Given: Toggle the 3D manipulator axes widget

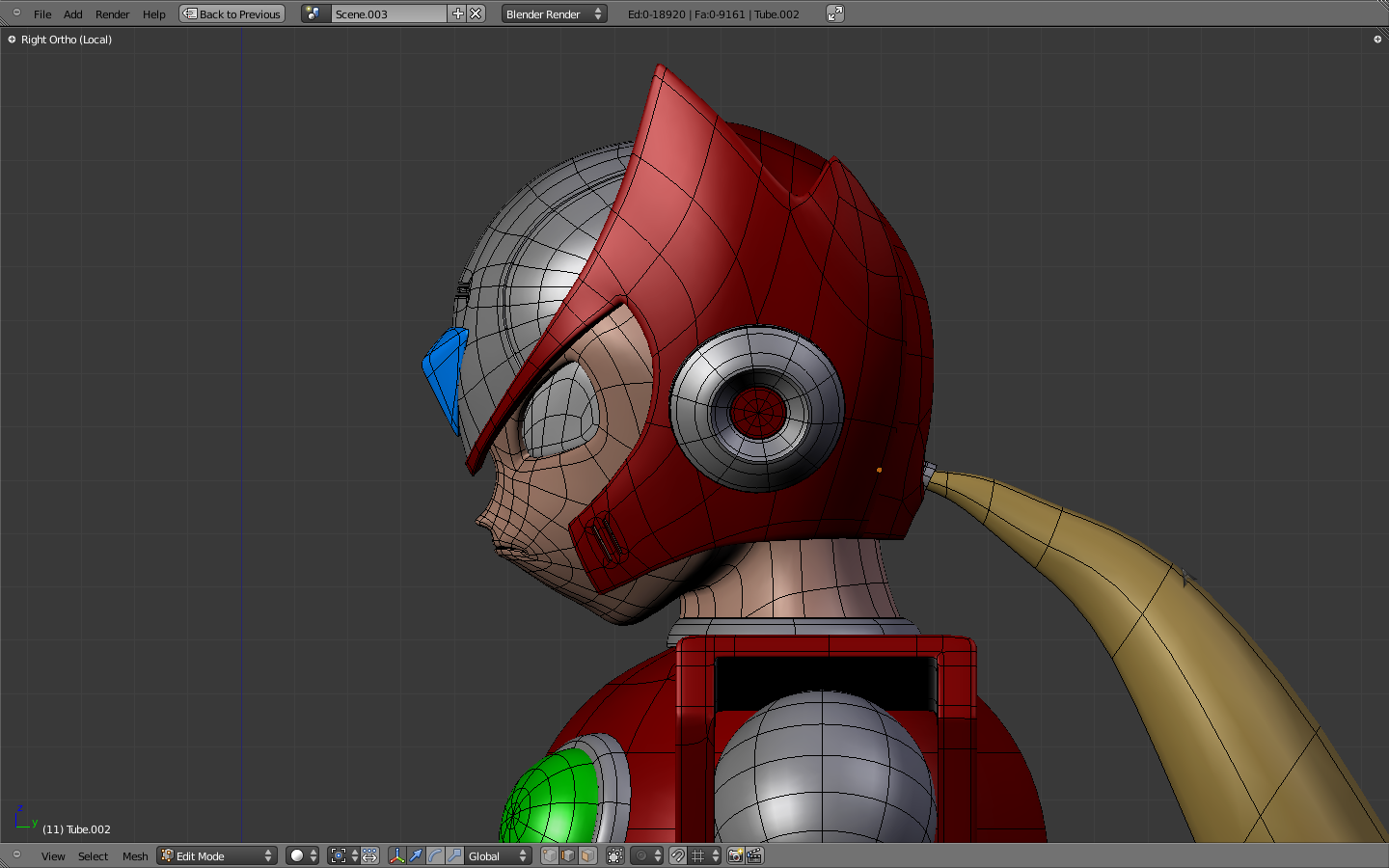Looking at the screenshot, I should 396,856.
